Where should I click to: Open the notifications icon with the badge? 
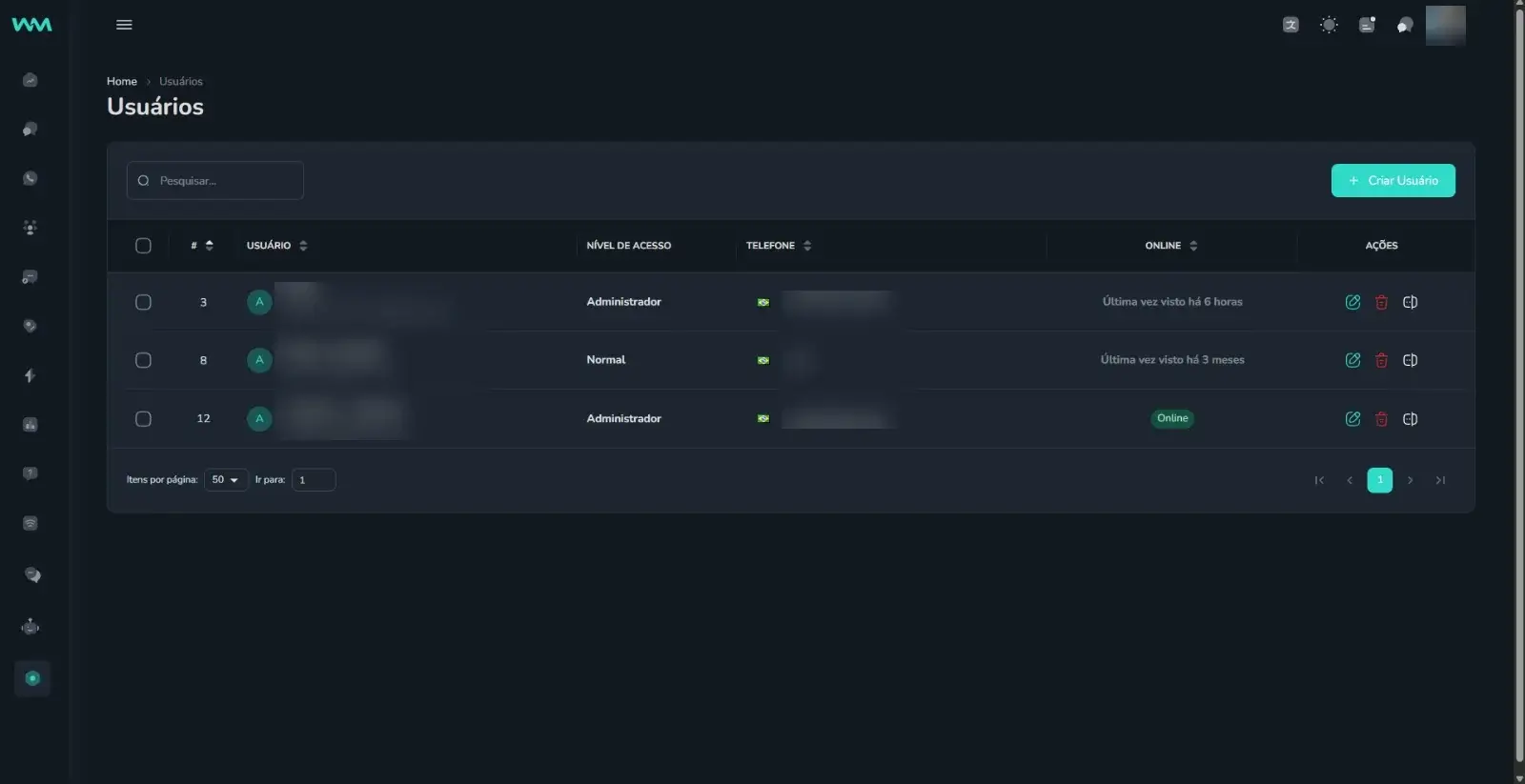pos(1367,25)
